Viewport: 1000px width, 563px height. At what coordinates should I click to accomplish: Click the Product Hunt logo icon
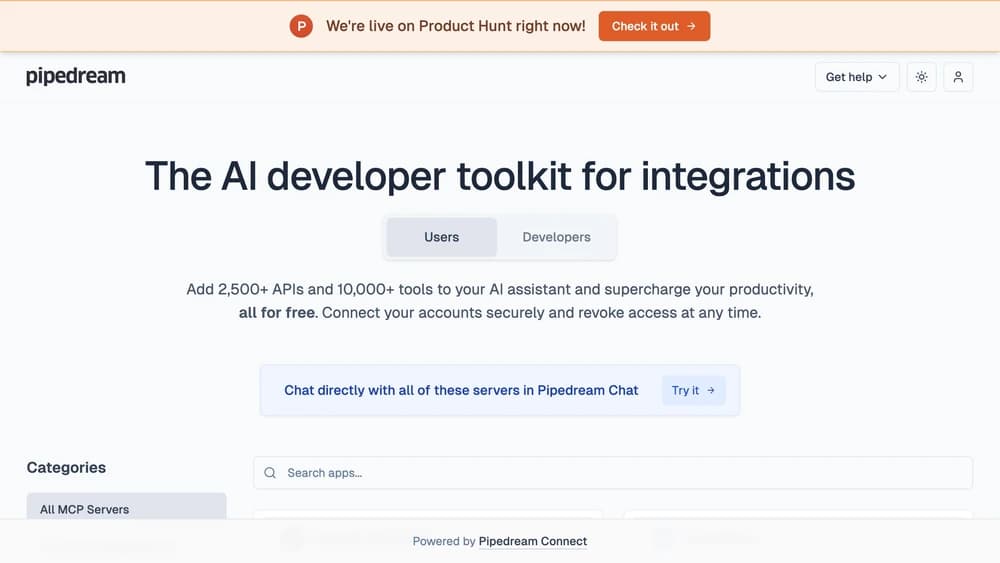tap(301, 26)
